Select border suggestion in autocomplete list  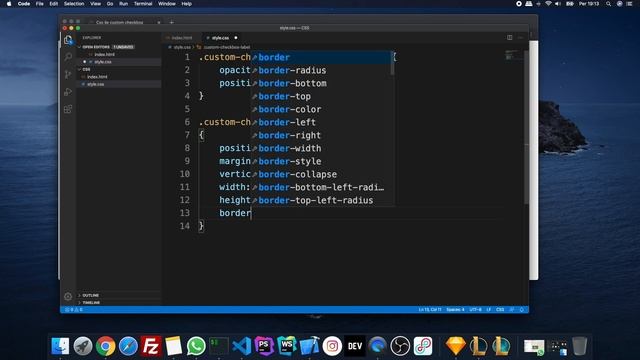321,58
